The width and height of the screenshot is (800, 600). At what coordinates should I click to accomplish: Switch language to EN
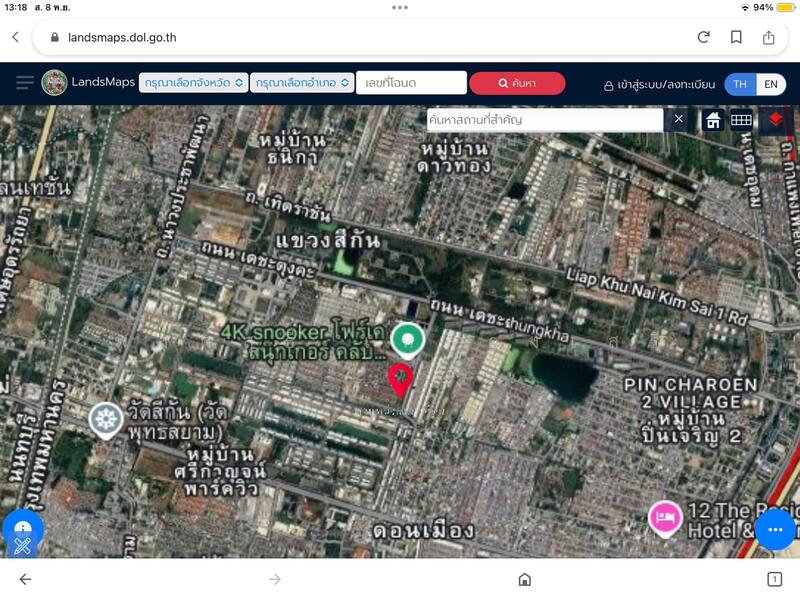point(771,84)
